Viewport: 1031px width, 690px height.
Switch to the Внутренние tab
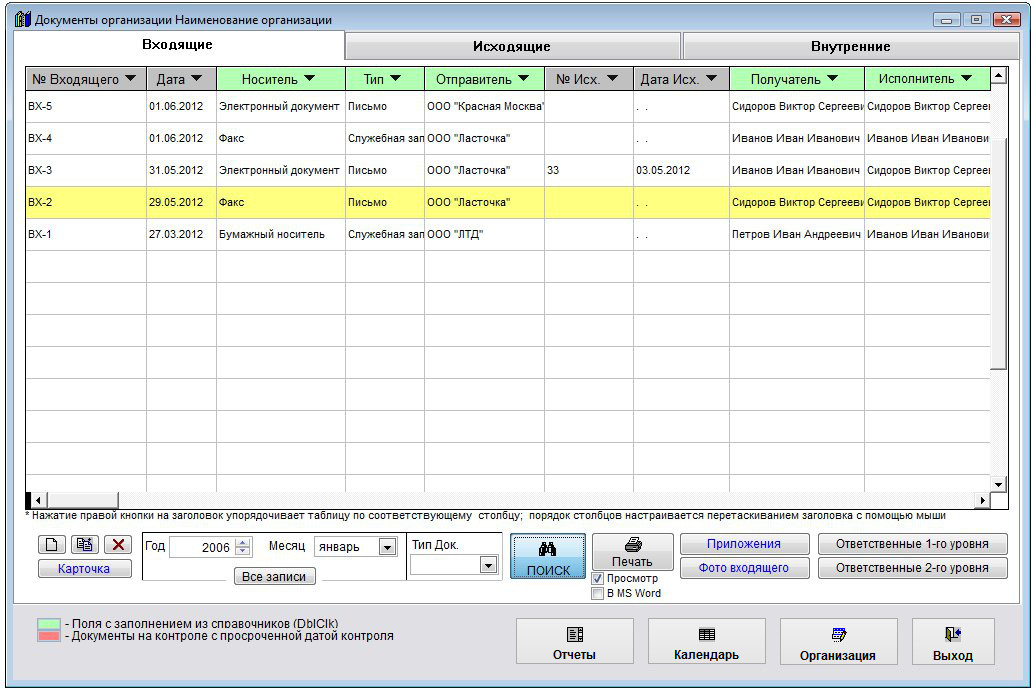pyautogui.click(x=850, y=46)
